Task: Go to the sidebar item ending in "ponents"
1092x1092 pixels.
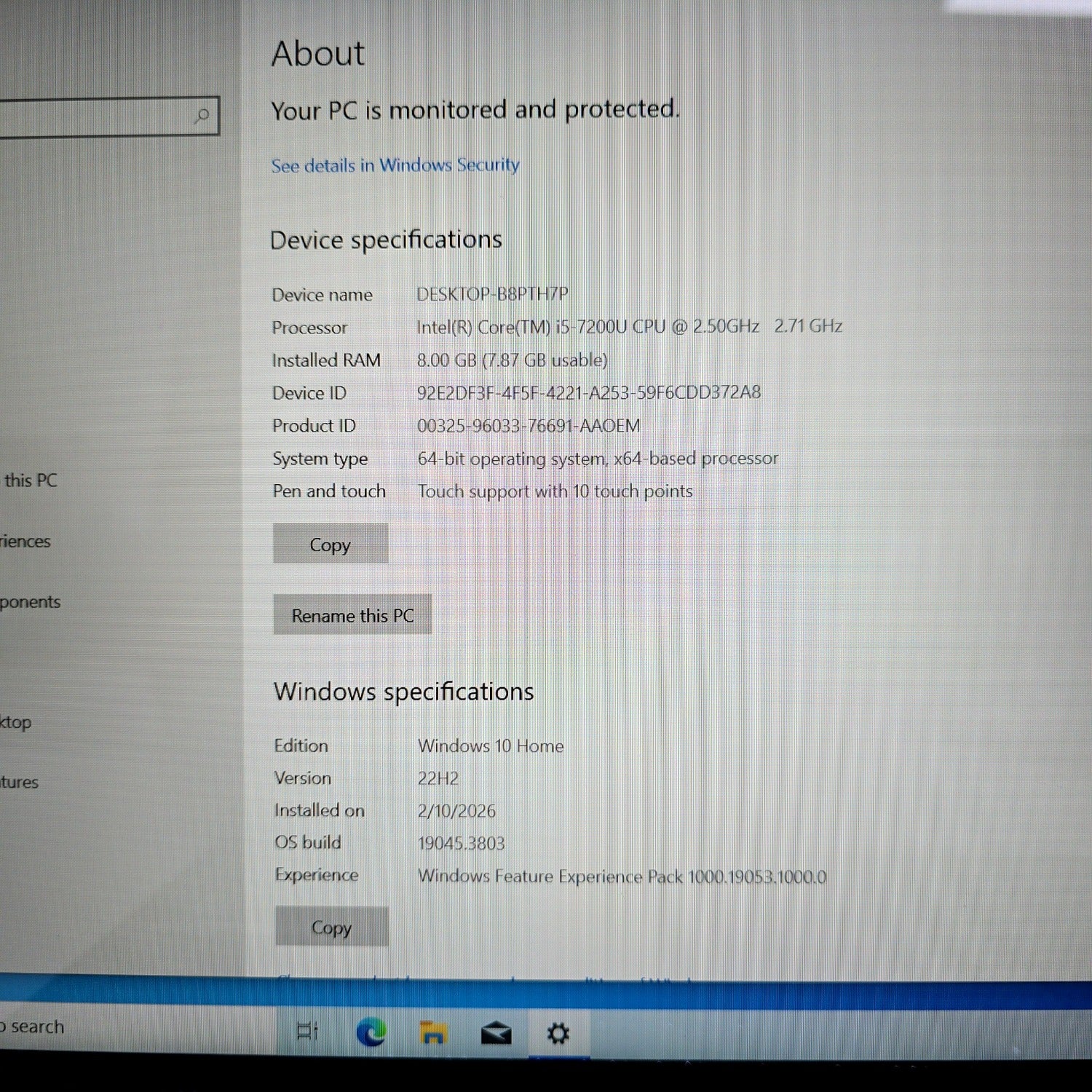Action: [x=30, y=602]
